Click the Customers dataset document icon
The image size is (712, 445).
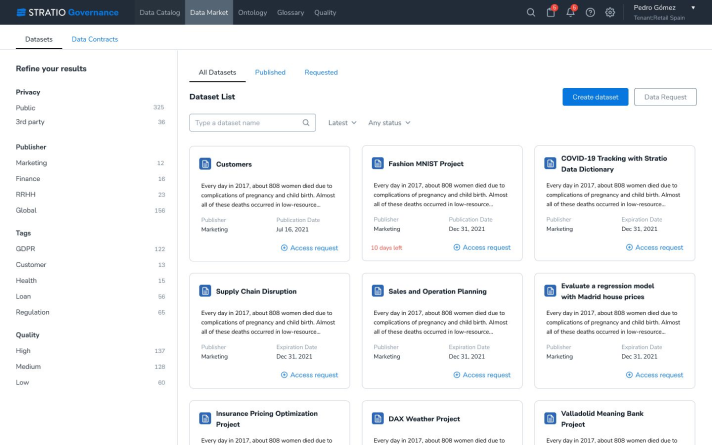[205, 164]
